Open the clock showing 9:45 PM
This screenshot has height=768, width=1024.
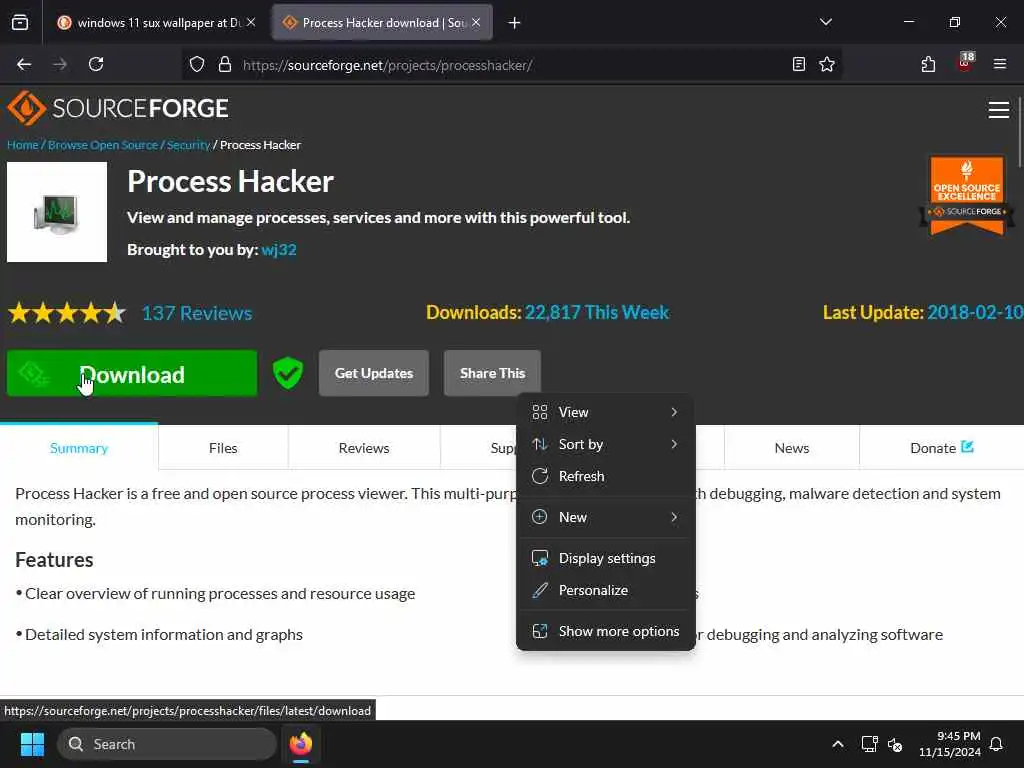pos(950,744)
